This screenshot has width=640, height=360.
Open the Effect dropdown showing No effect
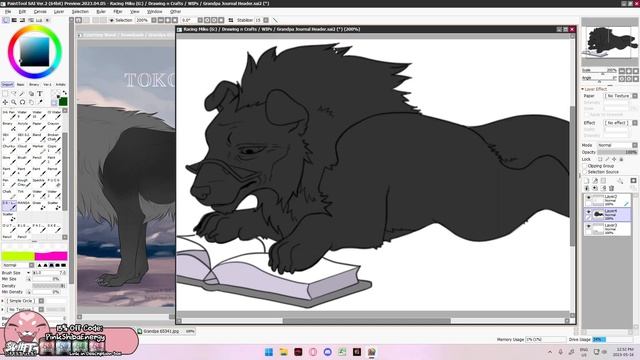(x=621, y=123)
